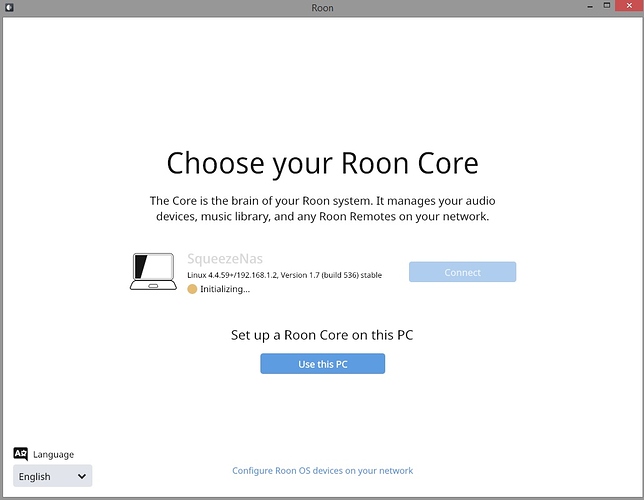Open the English language dropdown
Screen dimensions: 644x500
coord(53,476)
